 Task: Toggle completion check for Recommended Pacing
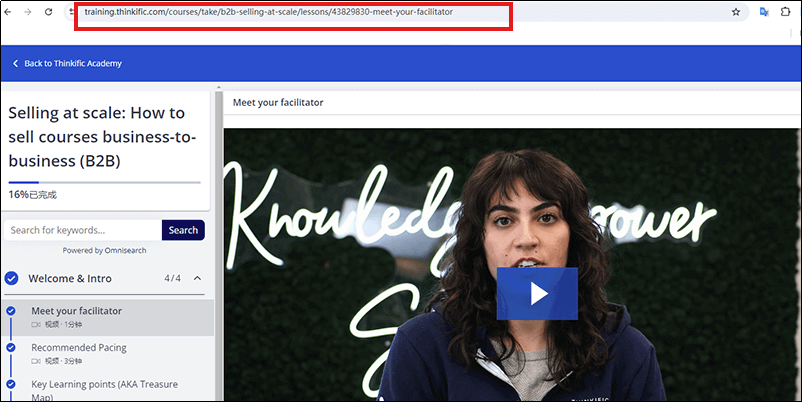[11, 347]
